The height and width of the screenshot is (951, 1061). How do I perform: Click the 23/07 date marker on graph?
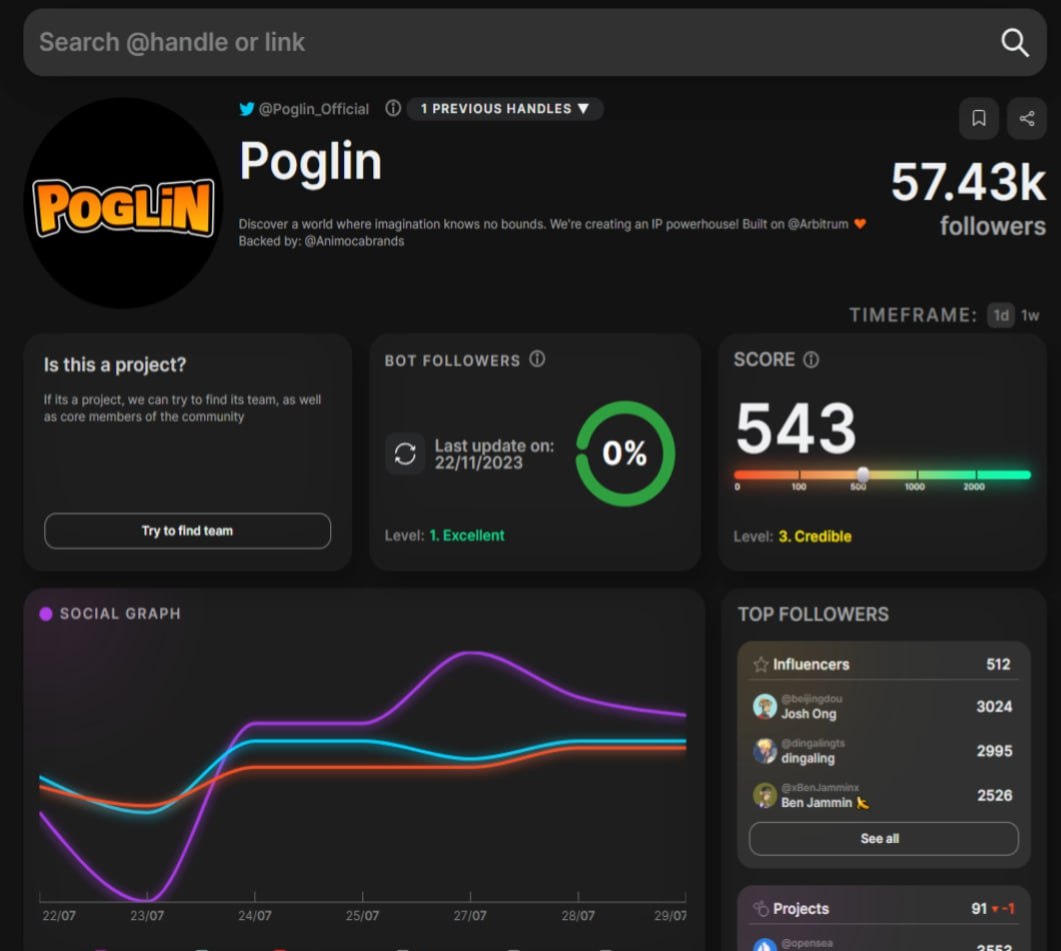[147, 916]
